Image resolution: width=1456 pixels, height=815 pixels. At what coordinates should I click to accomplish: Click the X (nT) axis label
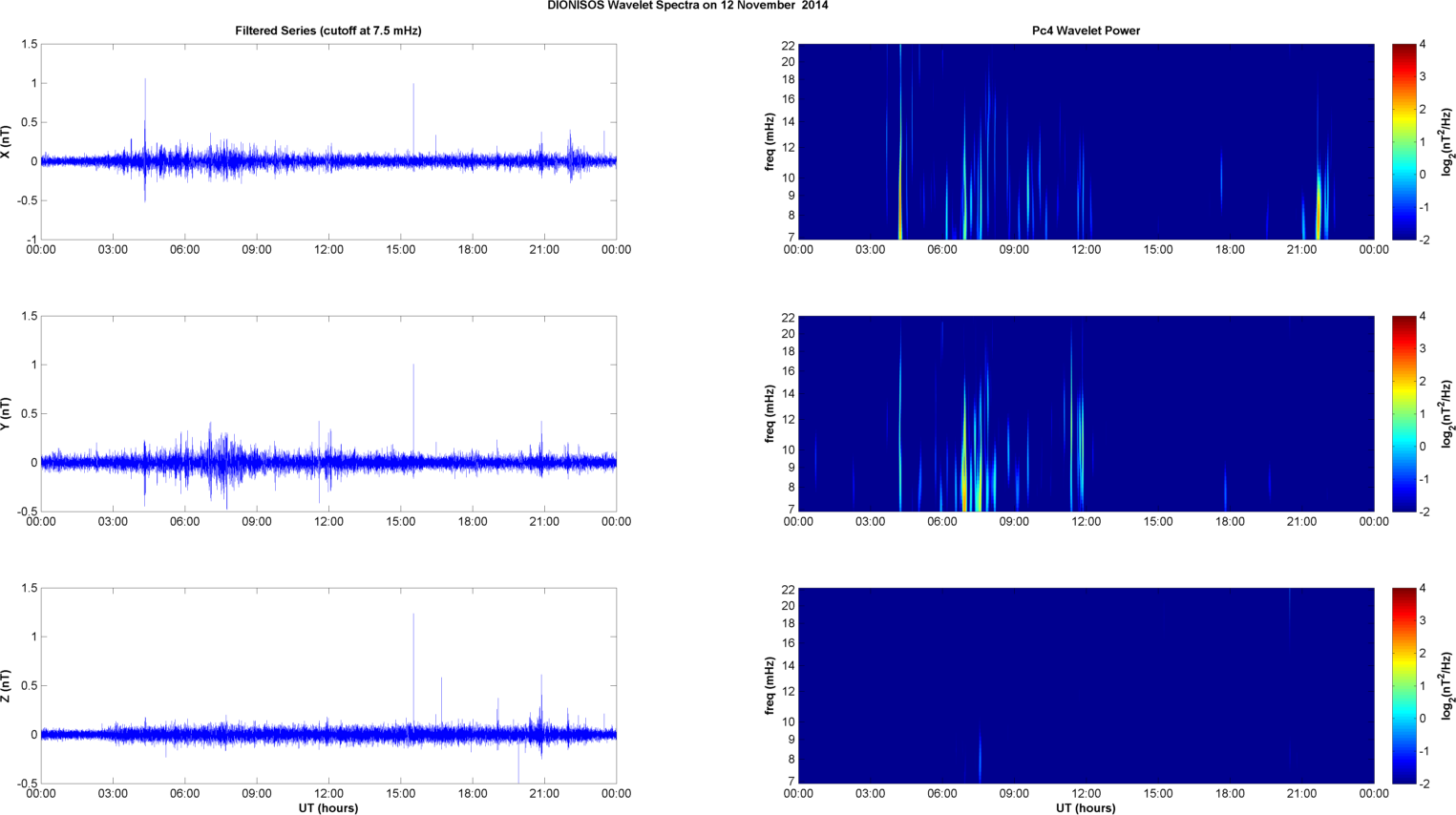(6, 142)
